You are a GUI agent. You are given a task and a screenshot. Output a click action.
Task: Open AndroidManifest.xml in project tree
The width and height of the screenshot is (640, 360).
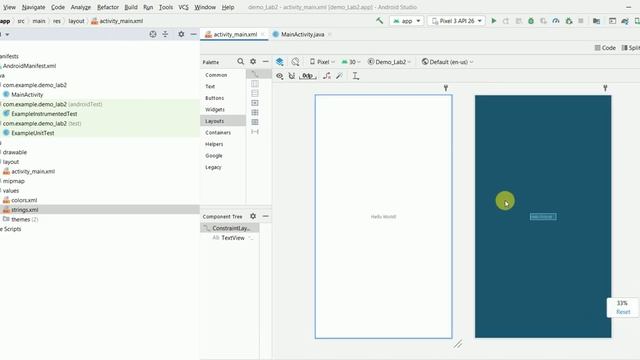coord(29,66)
